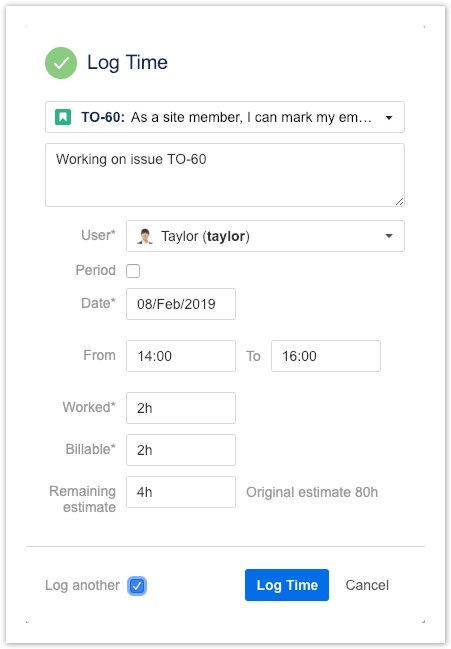Screen dimensions: 451x649
Task: Click the Remaining estimate 4h field
Action: point(181,492)
